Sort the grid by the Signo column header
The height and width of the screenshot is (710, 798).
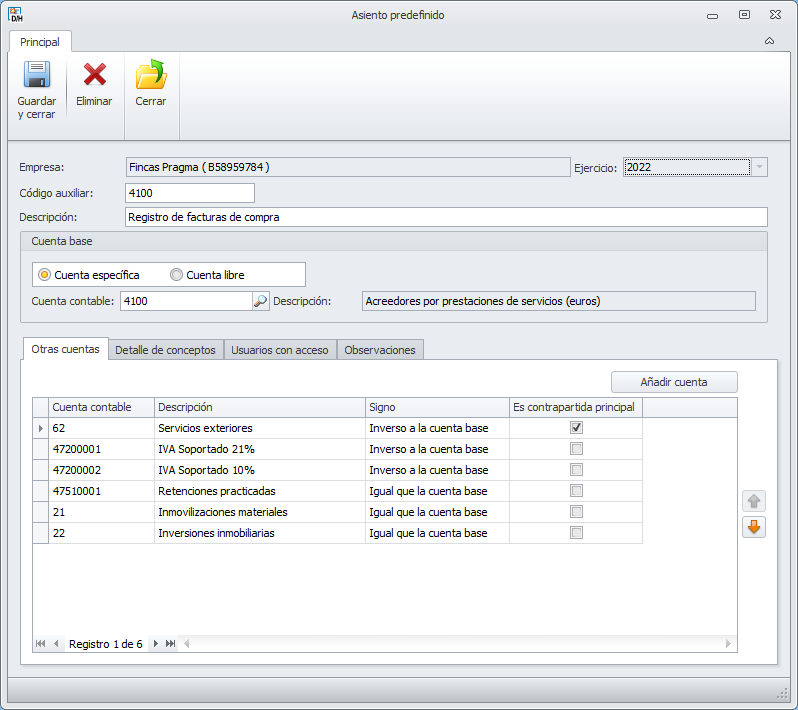437,407
